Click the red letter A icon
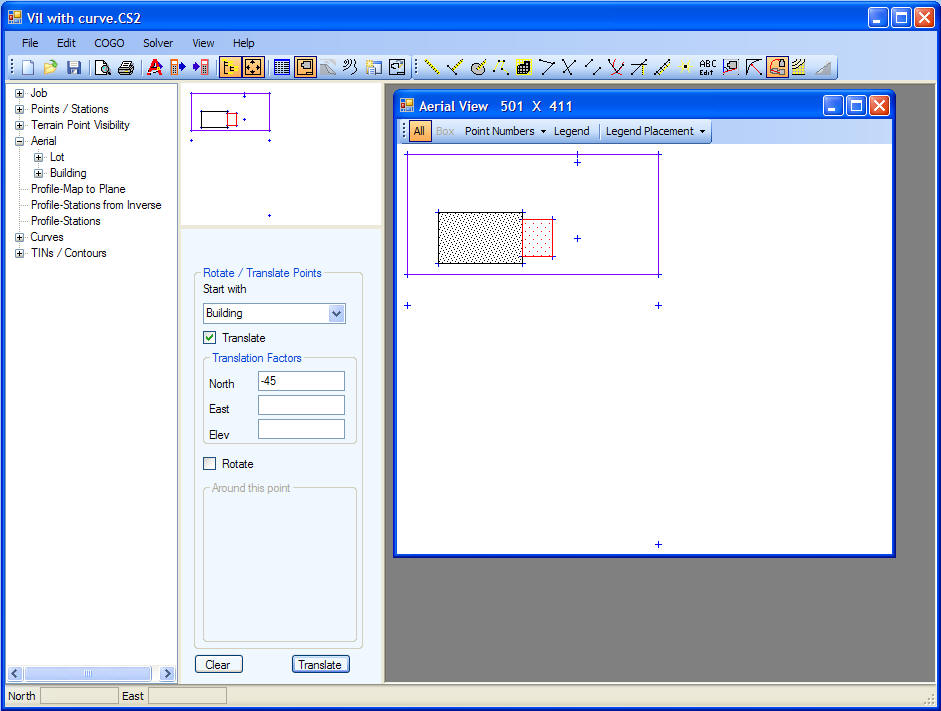Viewport: 941px width, 711px height. [x=155, y=68]
